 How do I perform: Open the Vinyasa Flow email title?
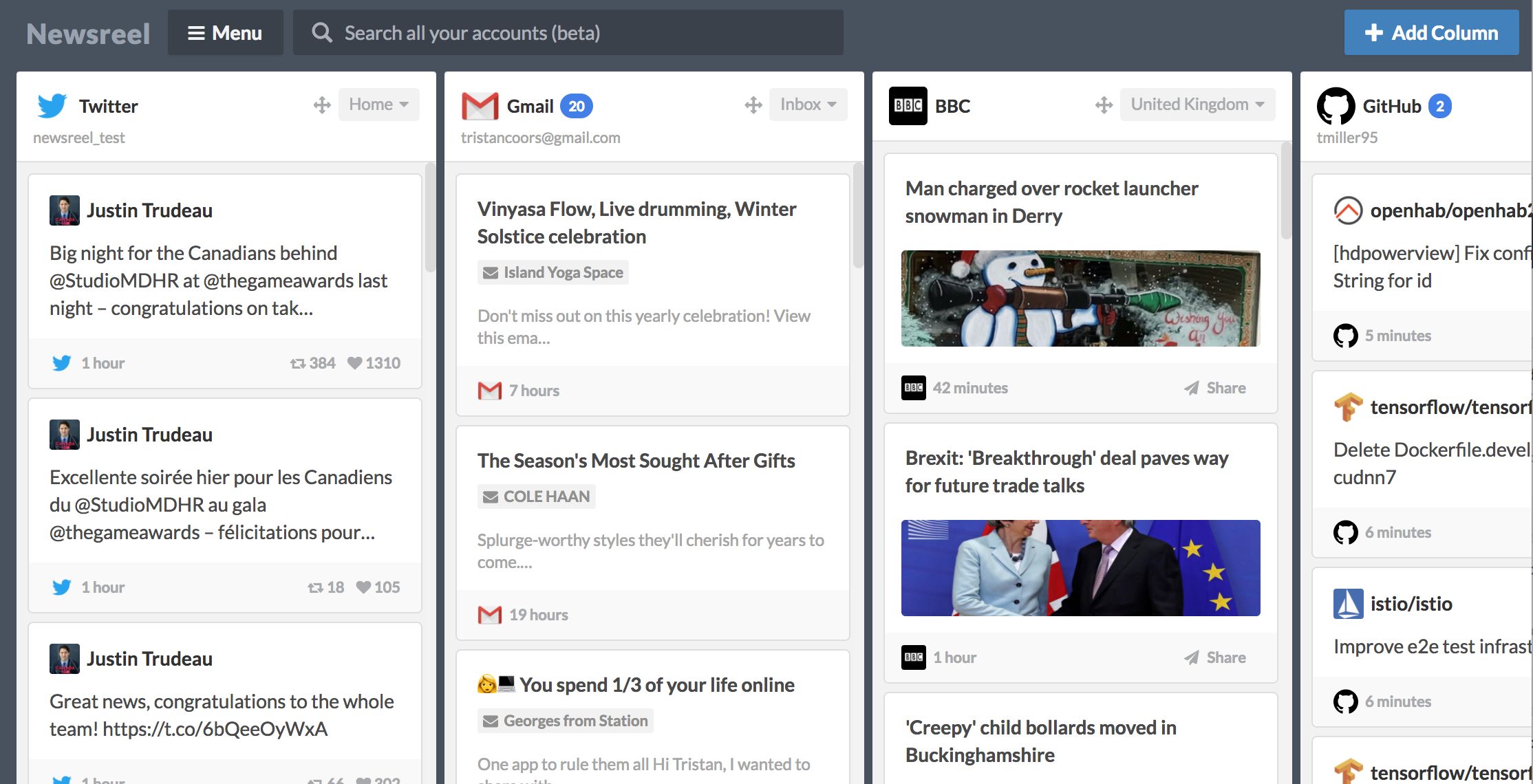636,222
